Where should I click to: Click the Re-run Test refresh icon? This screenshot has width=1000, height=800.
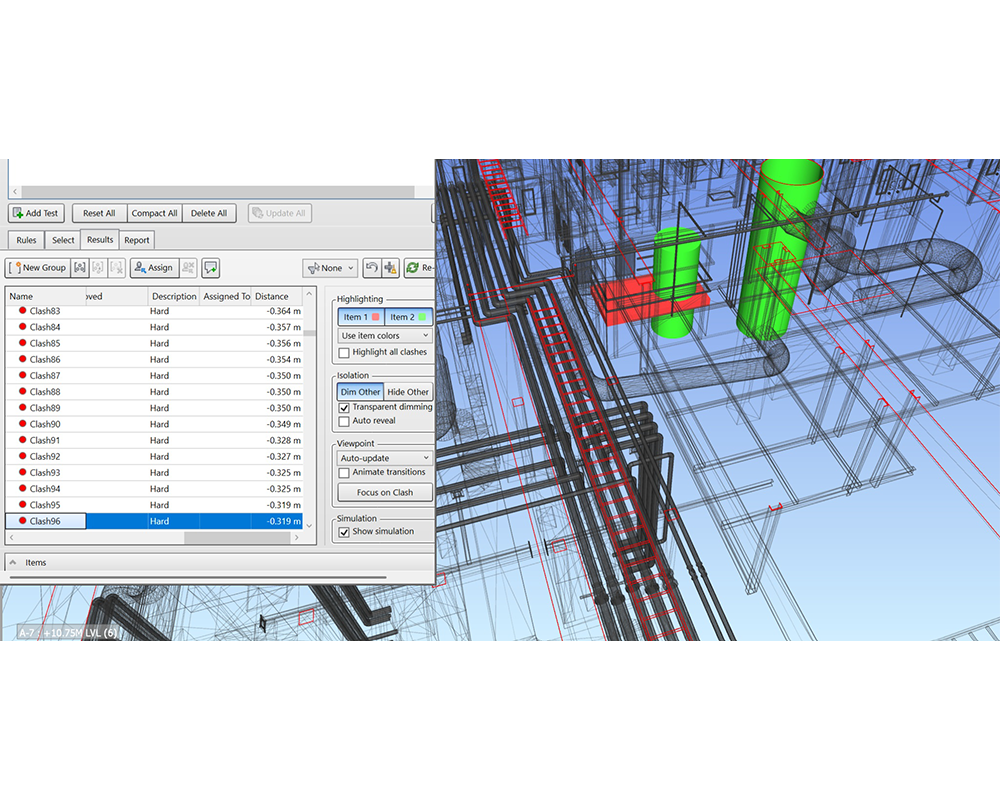pyautogui.click(x=420, y=268)
